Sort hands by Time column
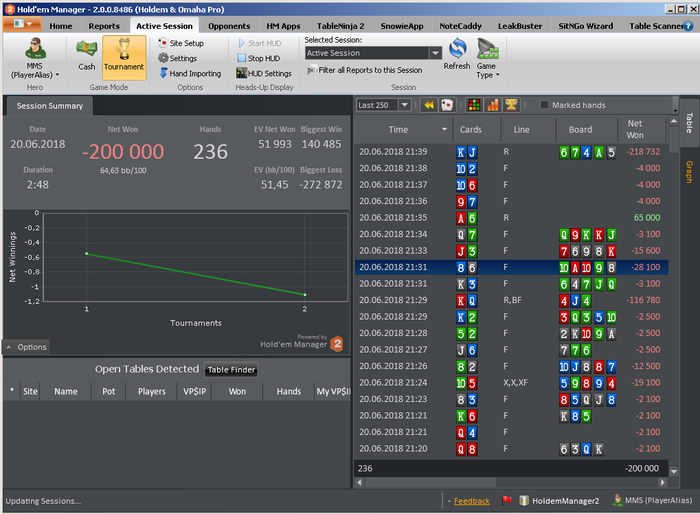700x514 pixels. pos(398,130)
